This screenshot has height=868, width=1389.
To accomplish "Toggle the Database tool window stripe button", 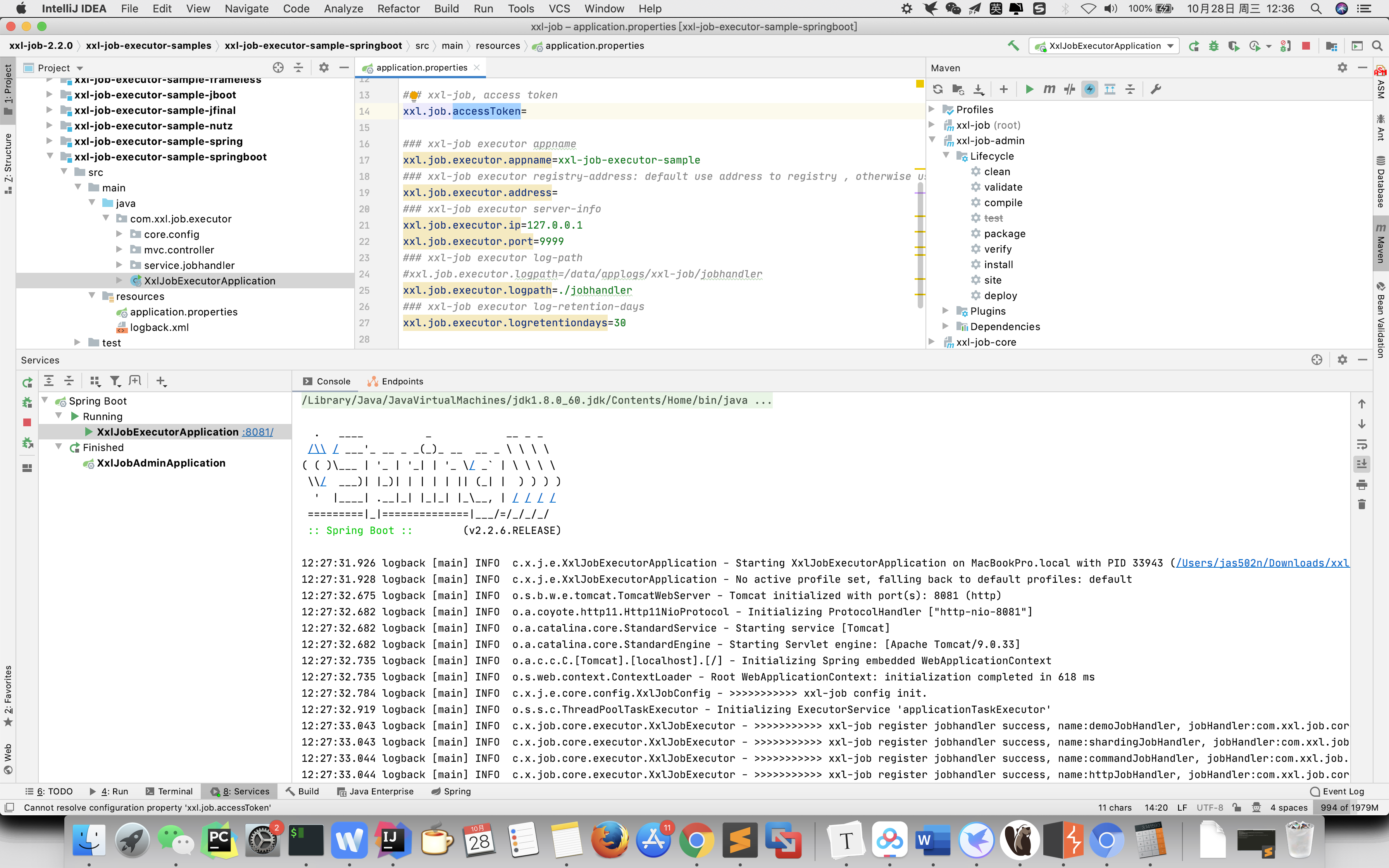I will 1381,182.
